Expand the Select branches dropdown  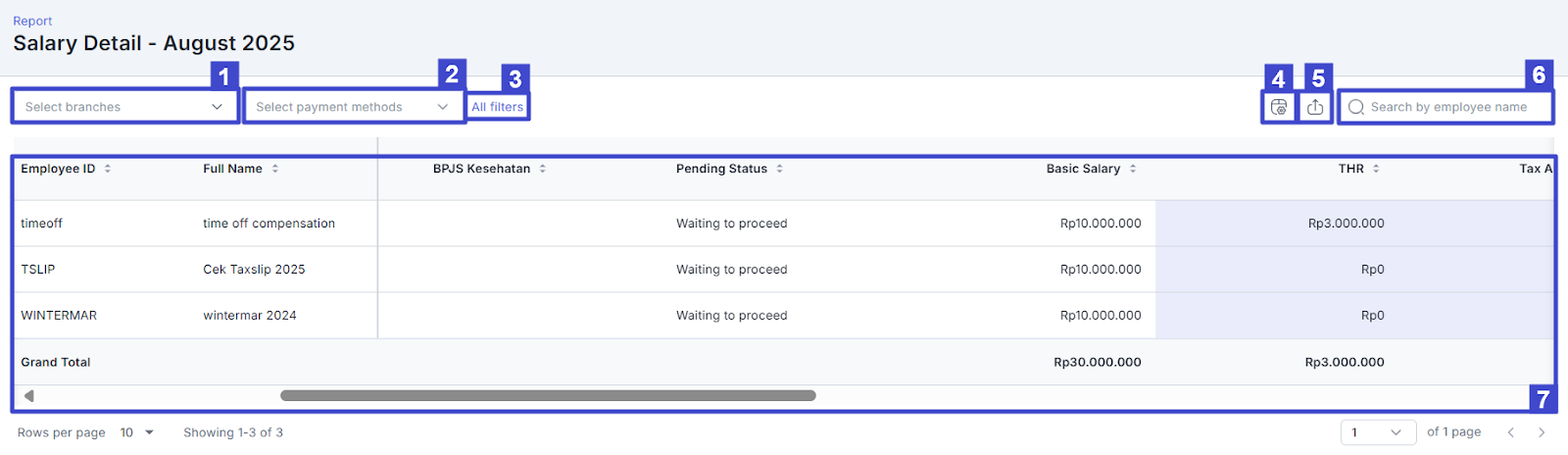click(124, 107)
